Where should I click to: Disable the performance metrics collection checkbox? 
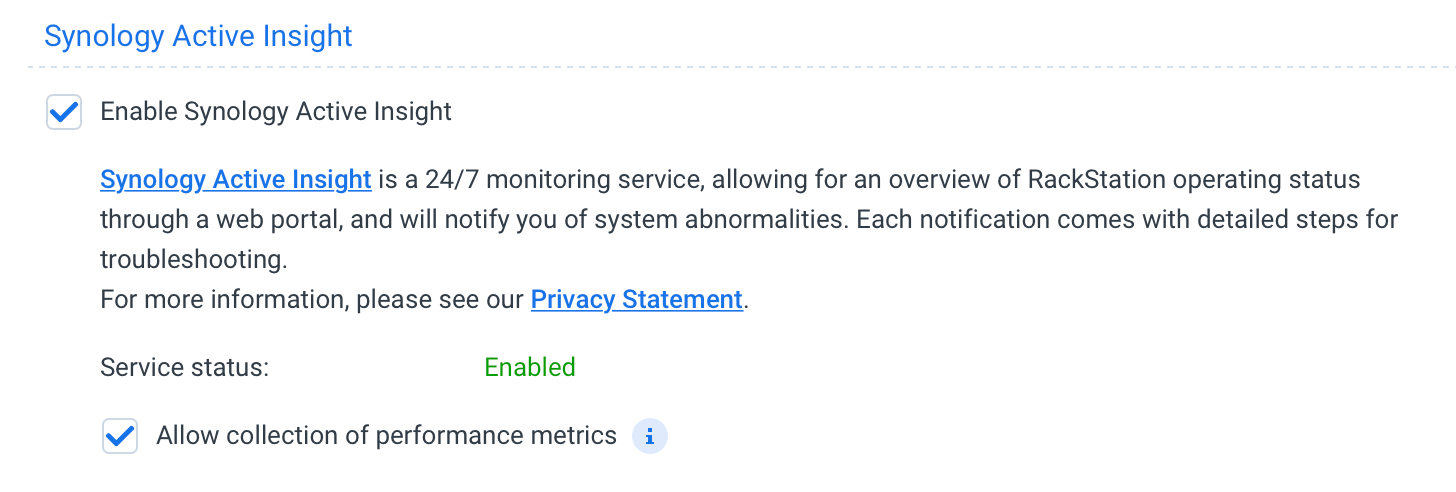point(120,437)
